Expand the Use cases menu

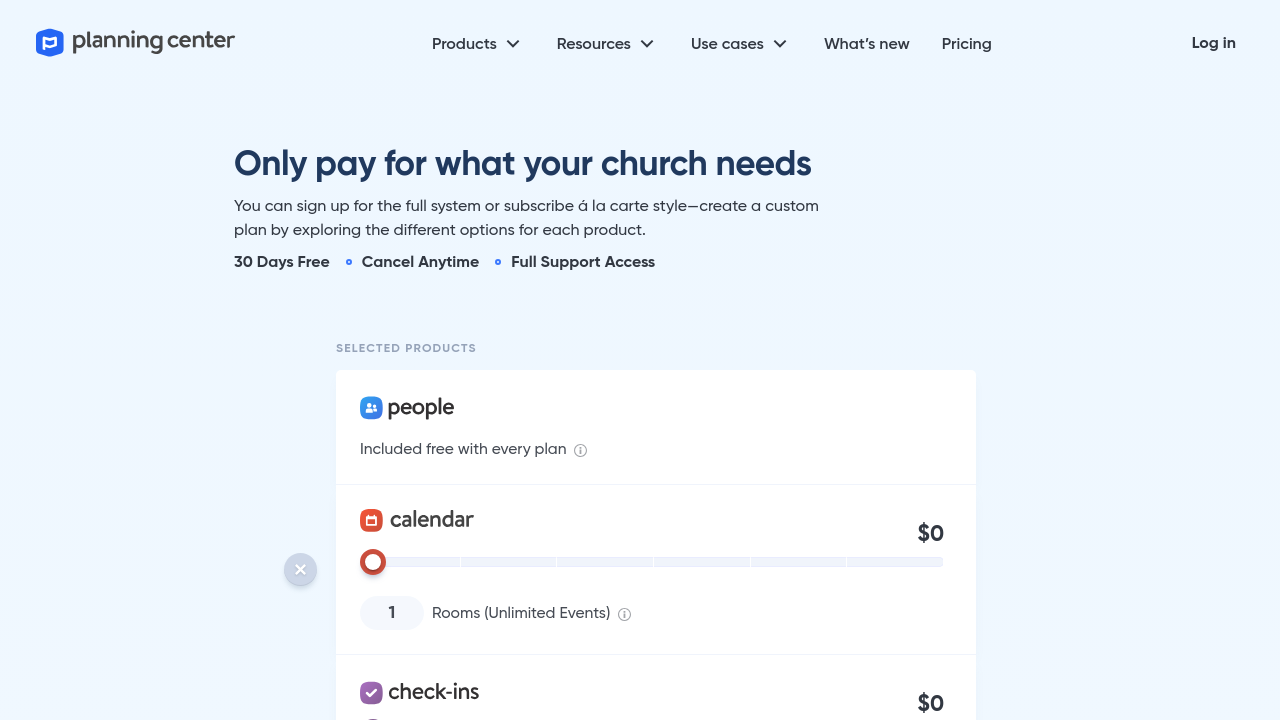click(739, 44)
